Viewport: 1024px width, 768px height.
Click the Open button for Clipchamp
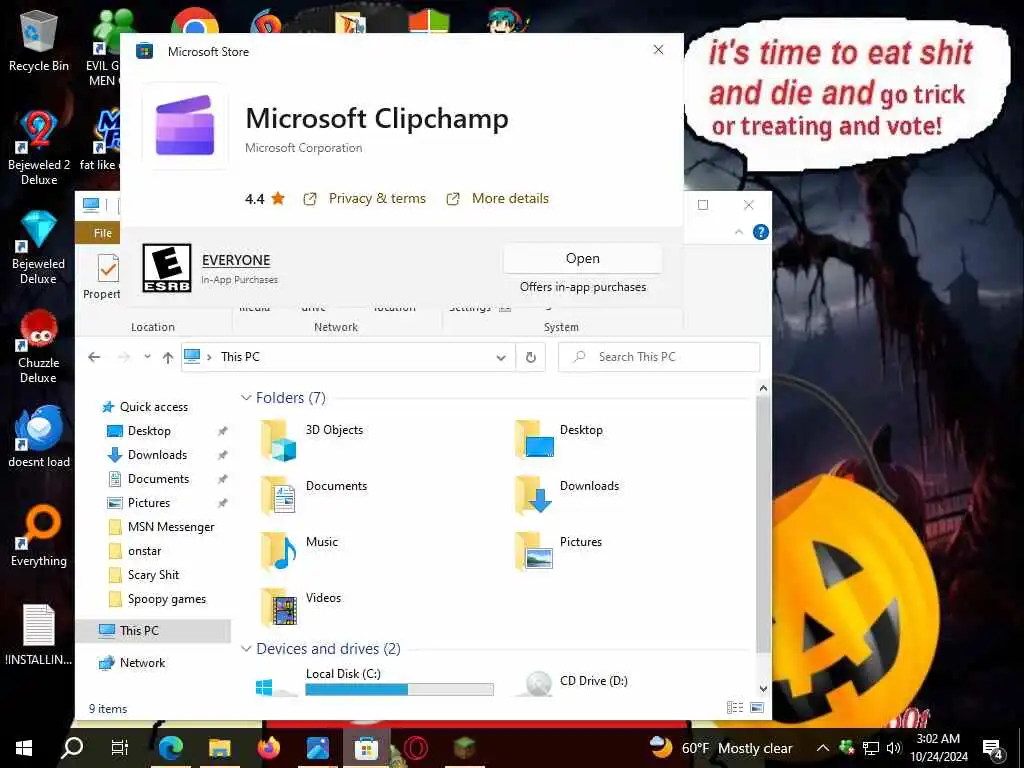(583, 259)
